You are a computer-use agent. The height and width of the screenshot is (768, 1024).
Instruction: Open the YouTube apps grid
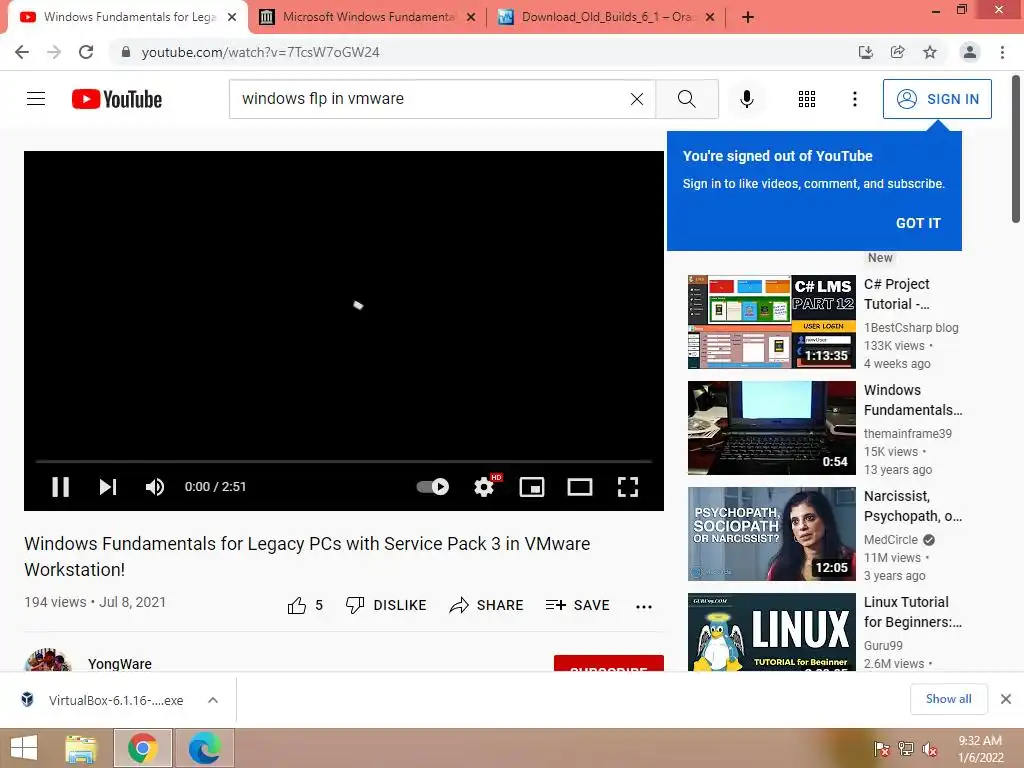click(x=807, y=99)
